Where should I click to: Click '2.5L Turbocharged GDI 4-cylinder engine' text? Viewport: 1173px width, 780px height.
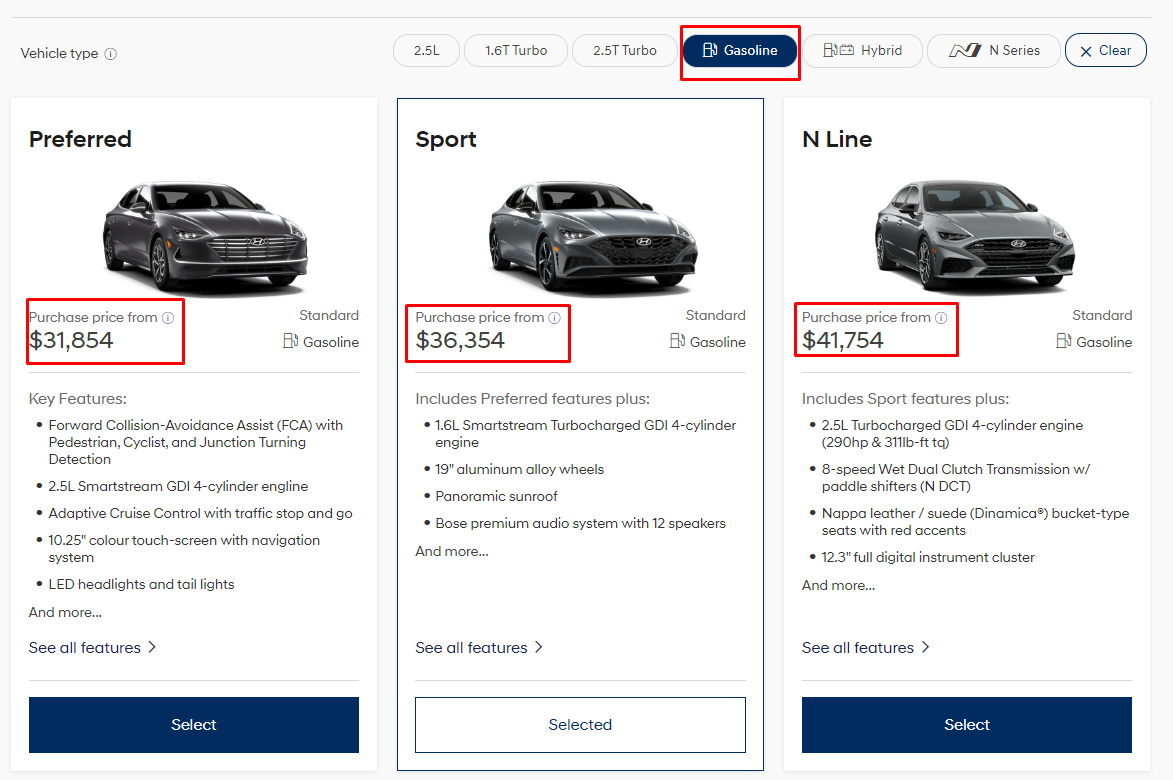(x=952, y=434)
